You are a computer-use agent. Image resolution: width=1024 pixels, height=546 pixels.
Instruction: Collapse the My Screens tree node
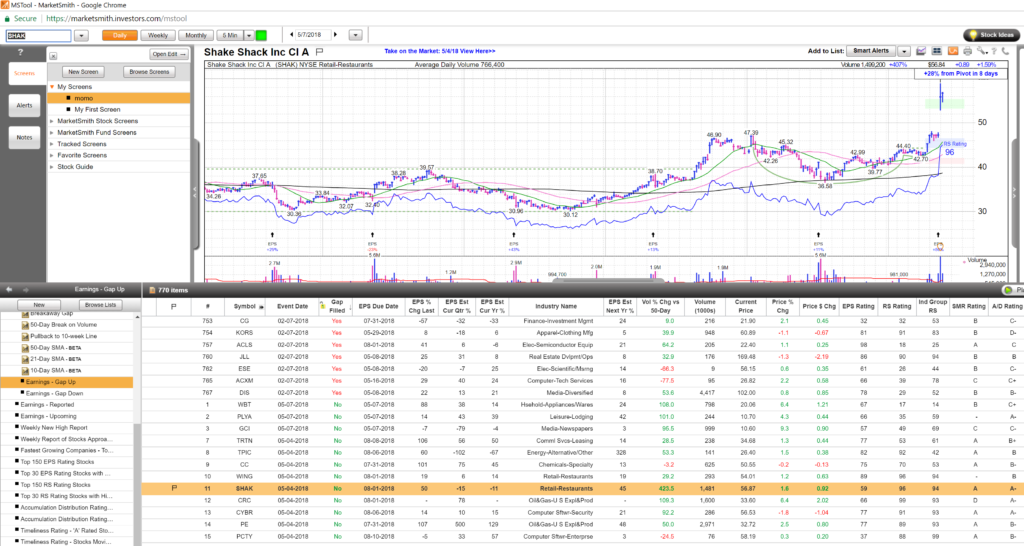click(52, 87)
